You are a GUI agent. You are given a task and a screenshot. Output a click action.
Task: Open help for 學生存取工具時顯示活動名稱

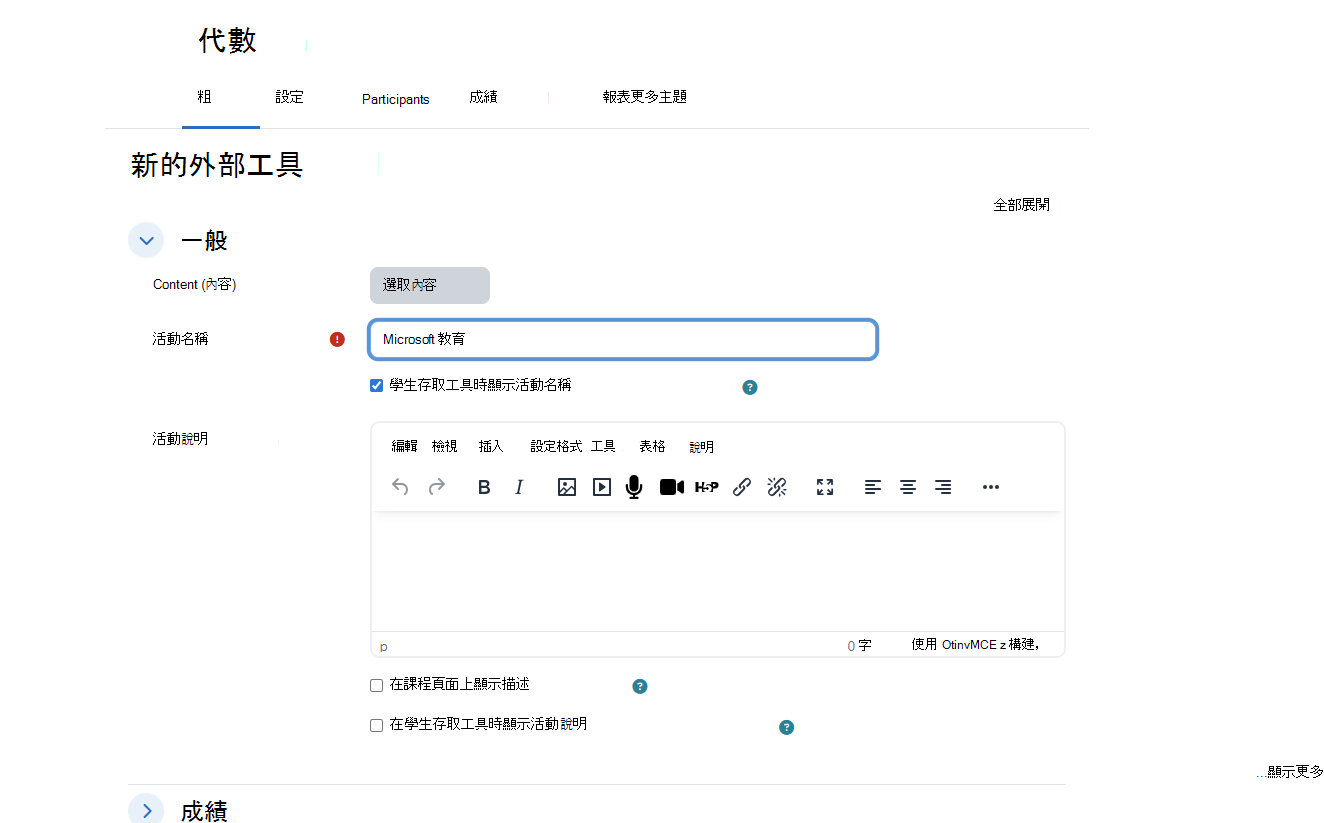click(750, 387)
